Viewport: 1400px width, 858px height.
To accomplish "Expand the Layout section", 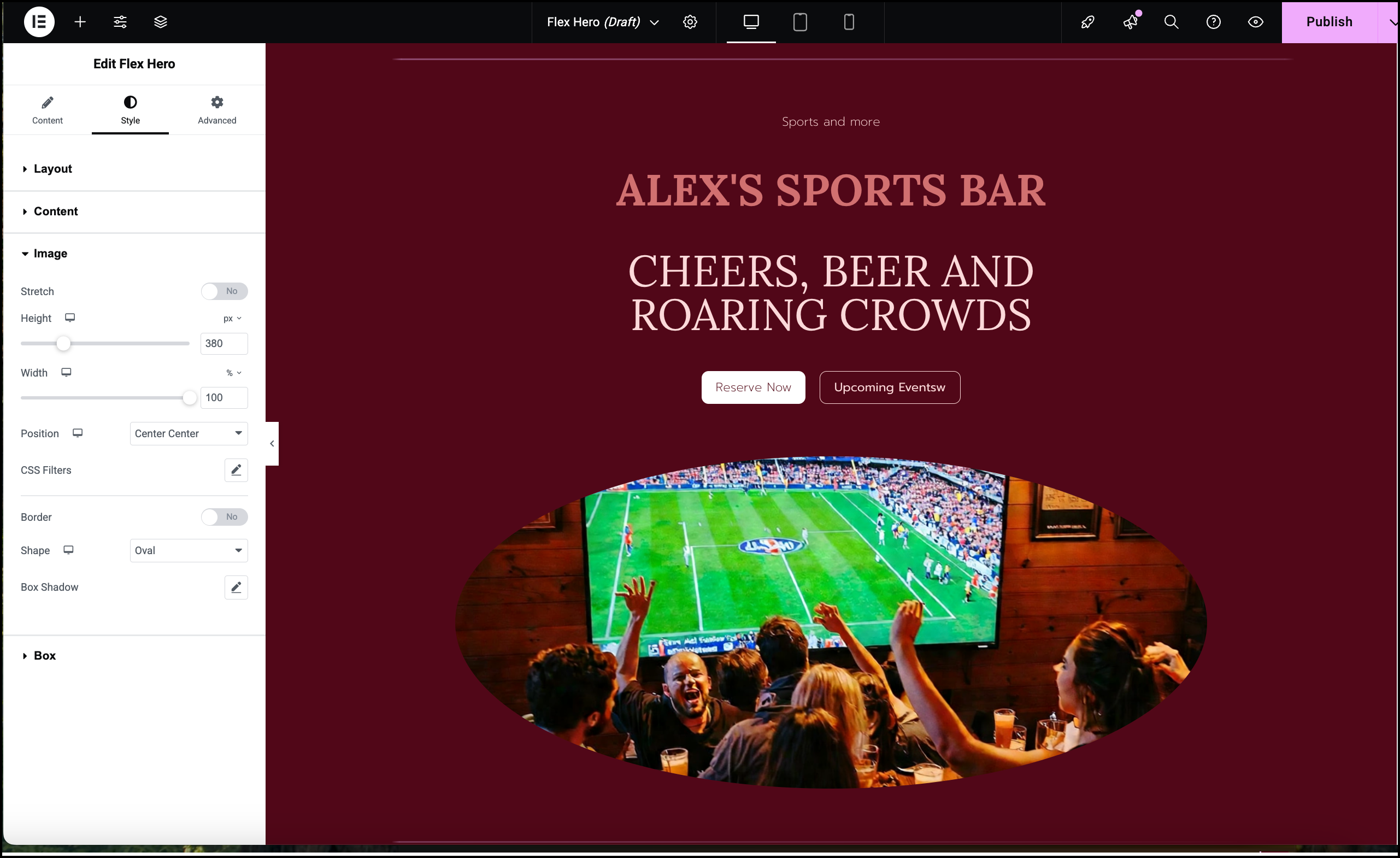I will [x=53, y=168].
